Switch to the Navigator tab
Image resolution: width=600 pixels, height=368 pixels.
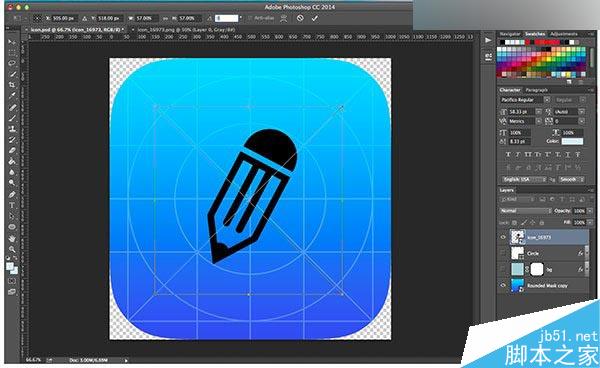(510, 34)
